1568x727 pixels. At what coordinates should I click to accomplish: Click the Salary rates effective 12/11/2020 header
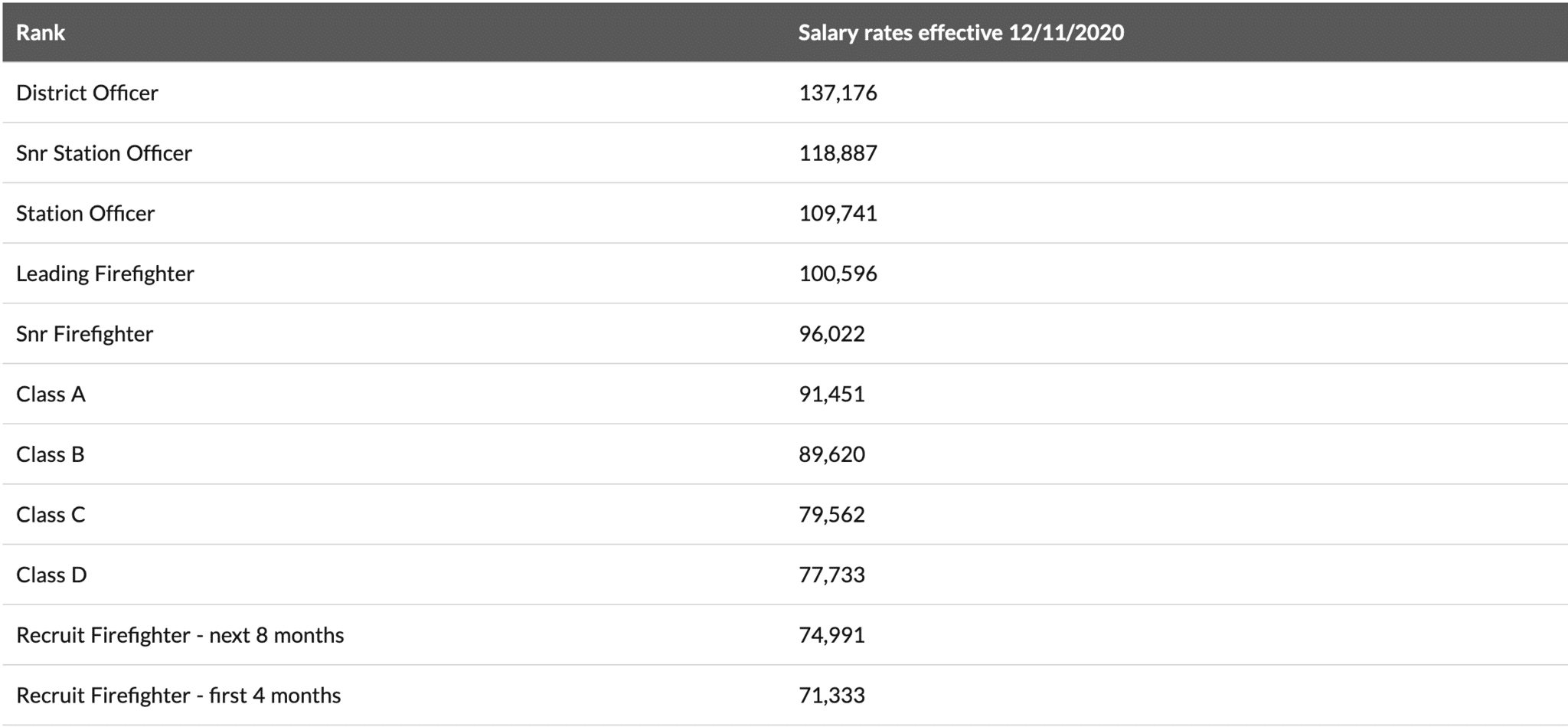(x=961, y=33)
